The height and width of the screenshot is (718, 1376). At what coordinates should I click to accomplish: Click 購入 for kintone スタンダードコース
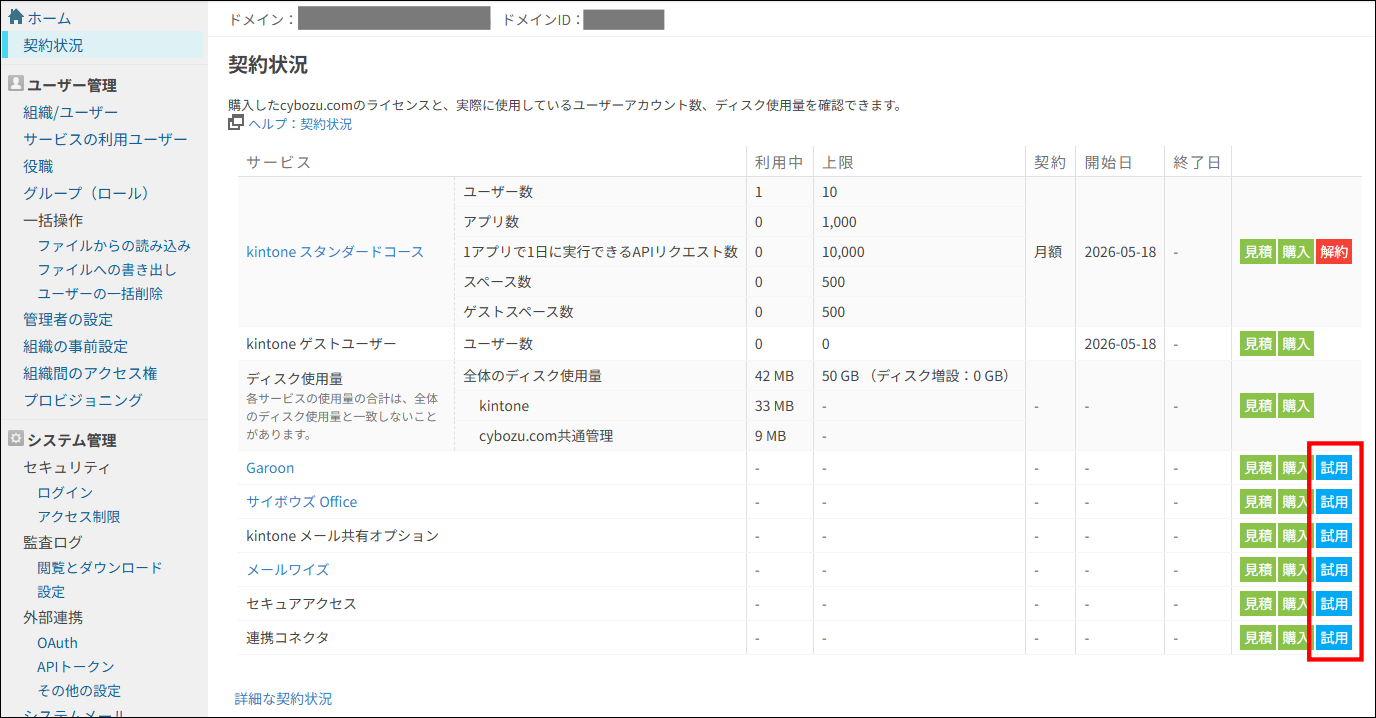click(x=1295, y=252)
